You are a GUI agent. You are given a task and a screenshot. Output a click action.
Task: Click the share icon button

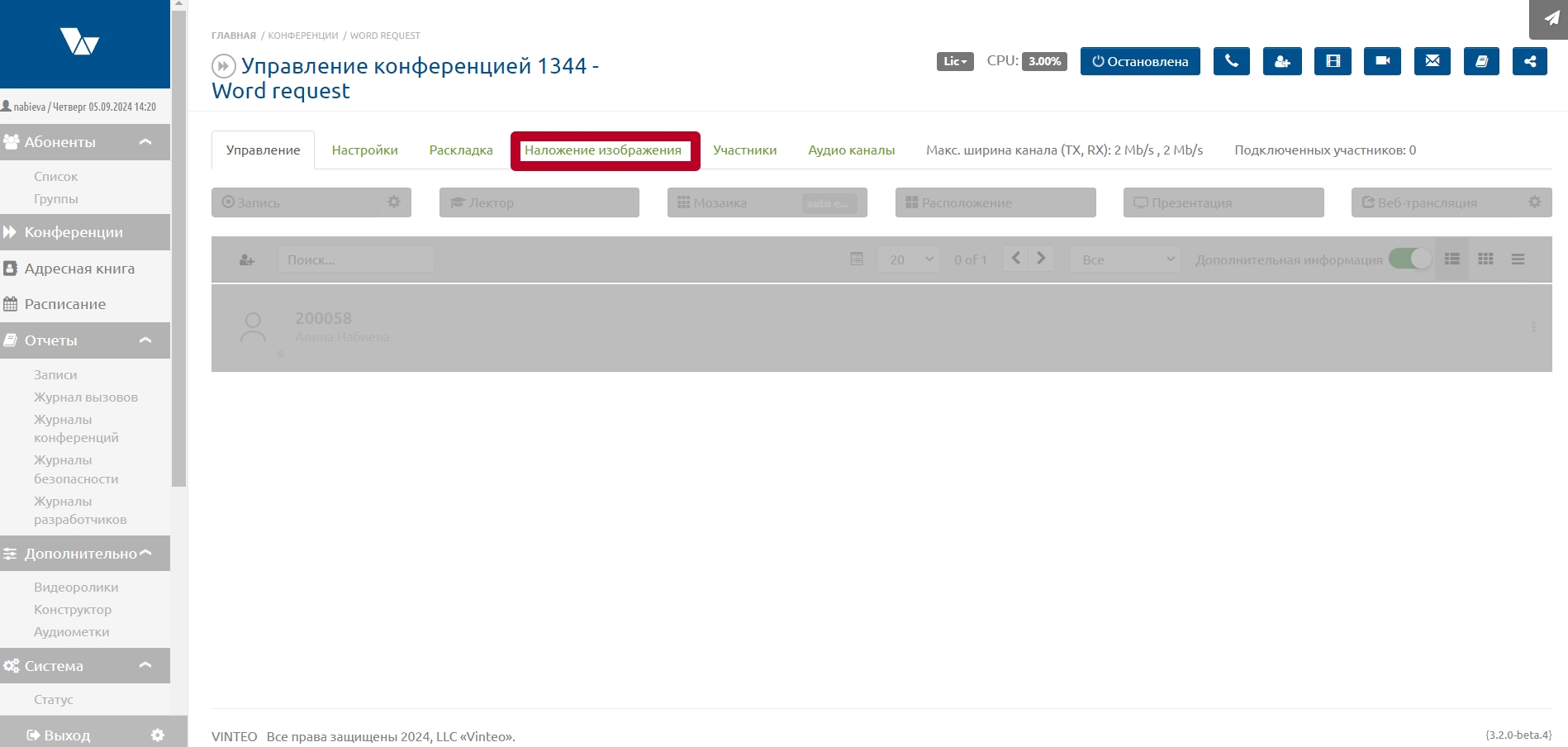pos(1530,61)
